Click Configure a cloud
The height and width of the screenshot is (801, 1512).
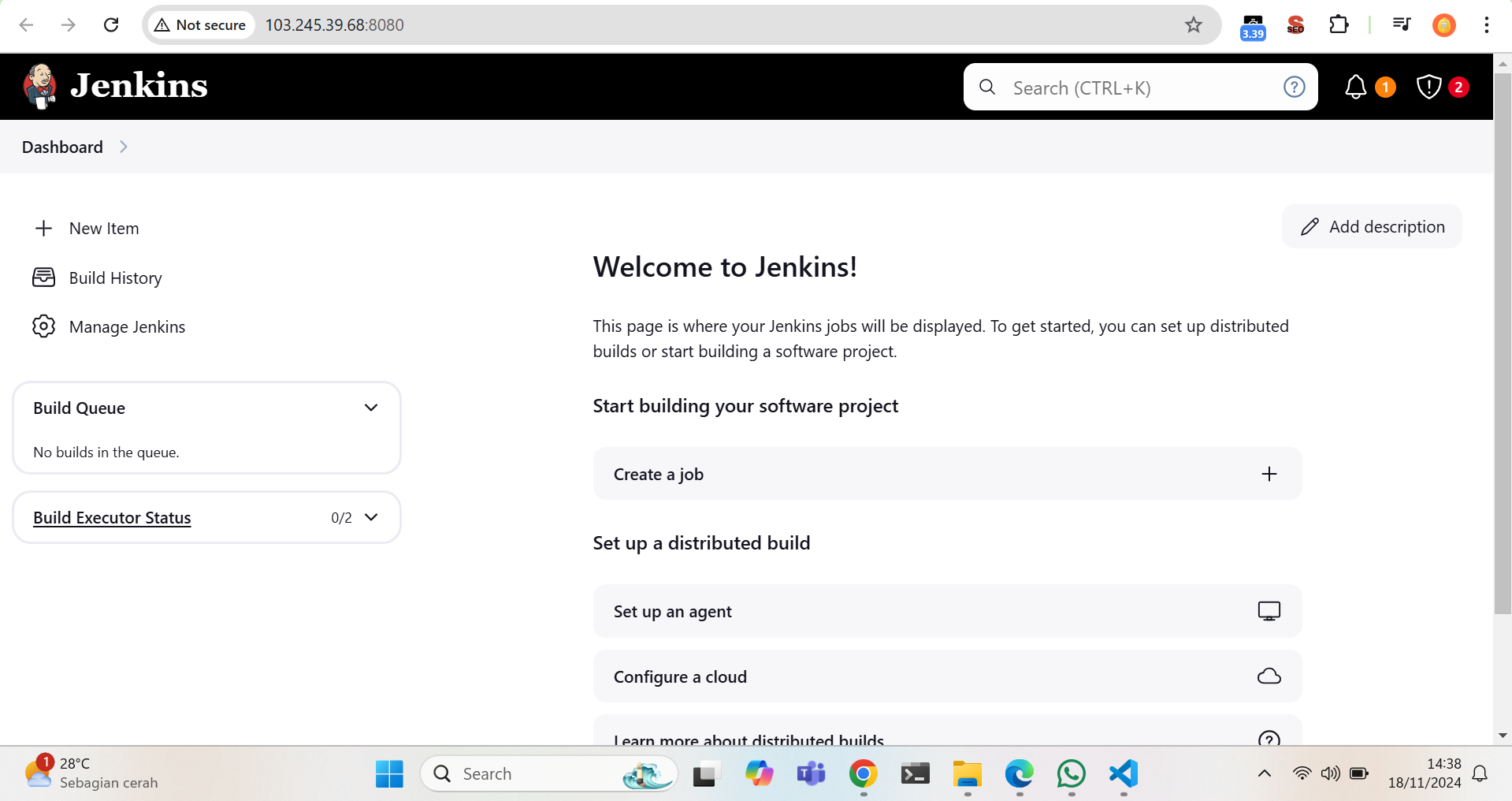[x=947, y=676]
